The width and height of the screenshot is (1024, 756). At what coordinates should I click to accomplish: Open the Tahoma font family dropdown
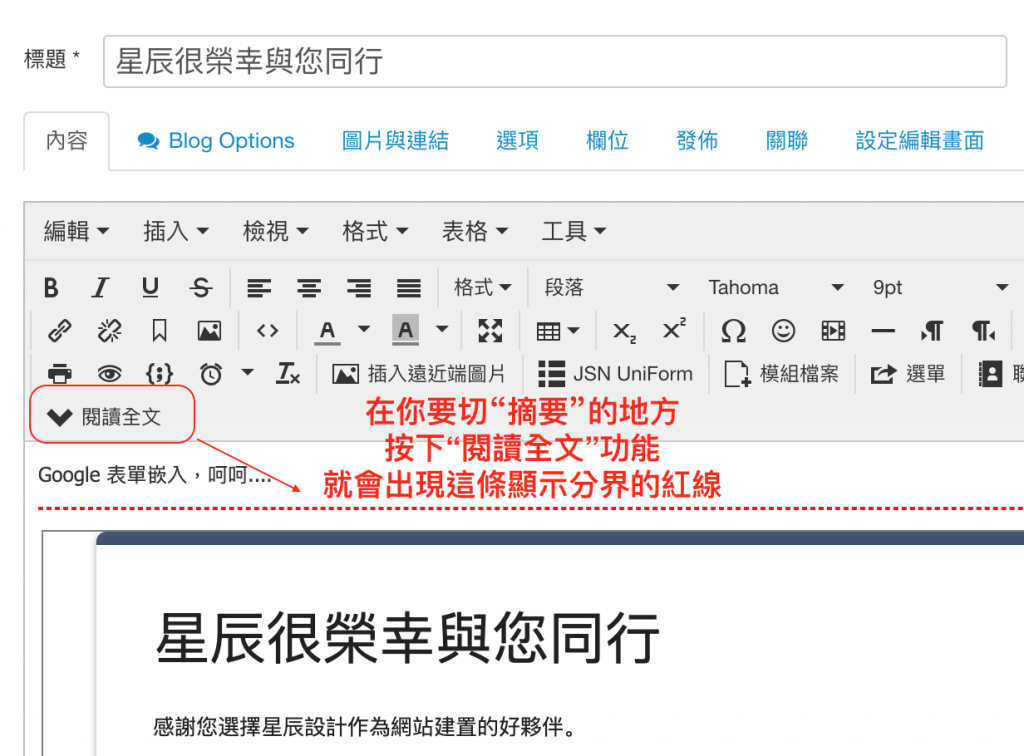tap(776, 288)
